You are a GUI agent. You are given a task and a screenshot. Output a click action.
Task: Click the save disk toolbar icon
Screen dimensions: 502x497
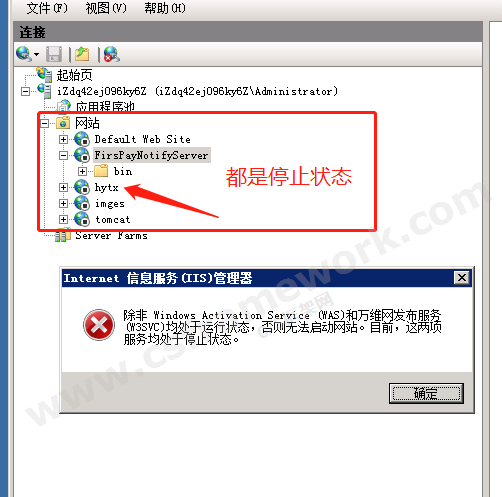(54, 54)
